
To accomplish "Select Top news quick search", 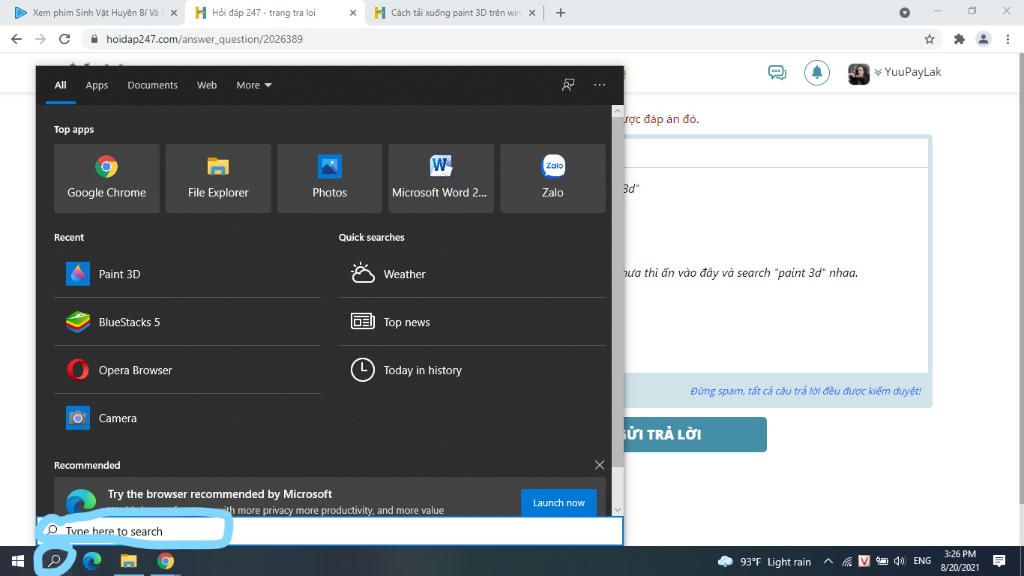I will coord(472,322).
